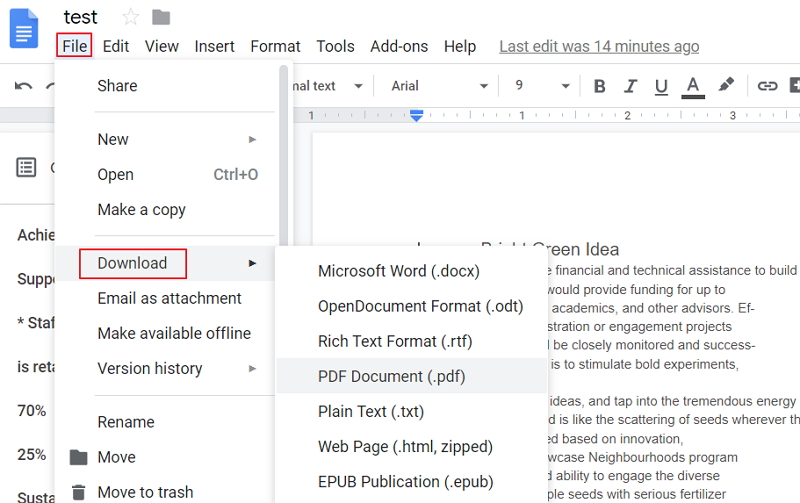This screenshot has height=503, width=800.
Task: Select Microsoft Word (.docx) format
Action: point(398,271)
